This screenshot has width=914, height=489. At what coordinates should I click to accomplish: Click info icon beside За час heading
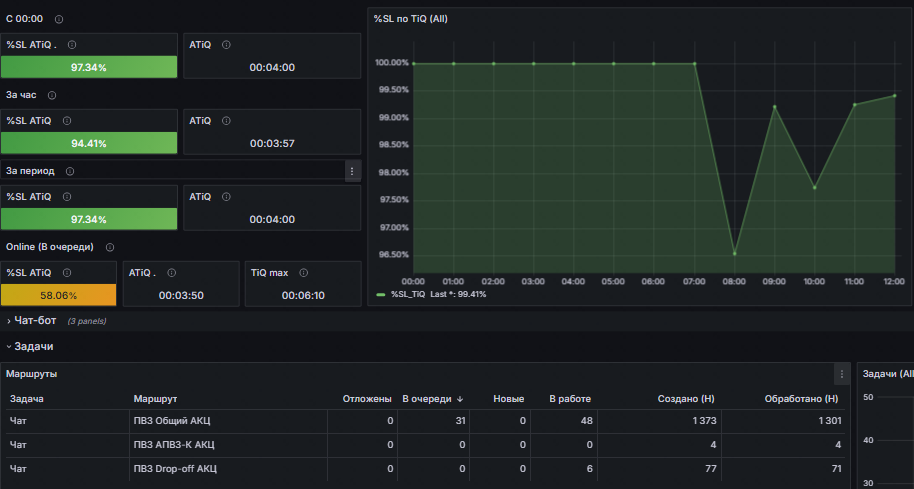click(x=52, y=95)
